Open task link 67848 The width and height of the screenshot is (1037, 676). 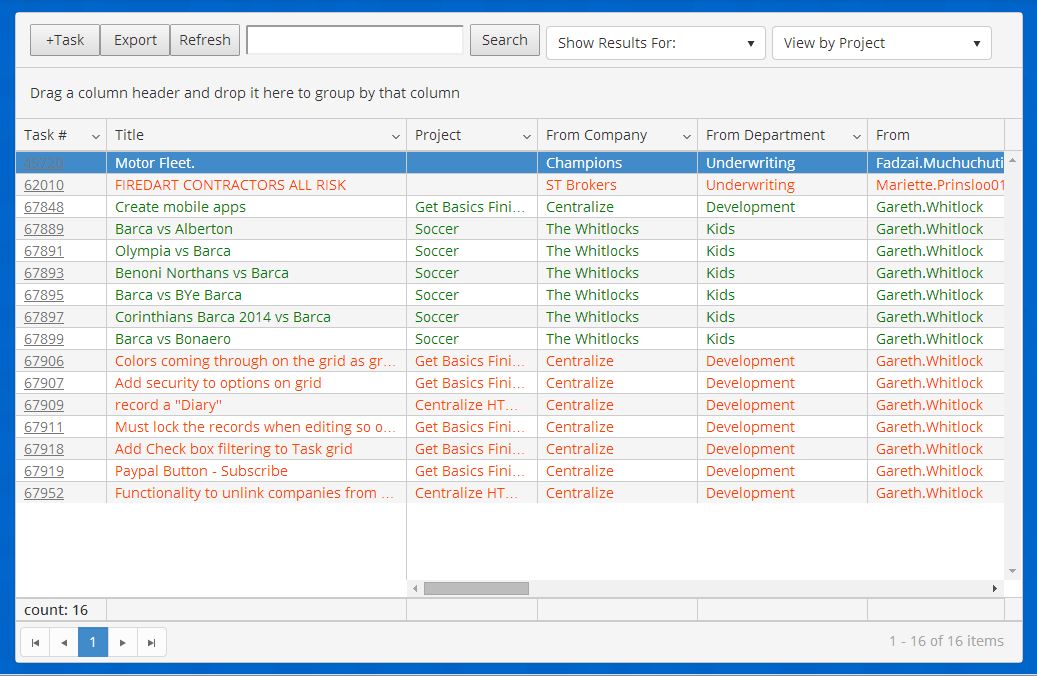(44, 207)
